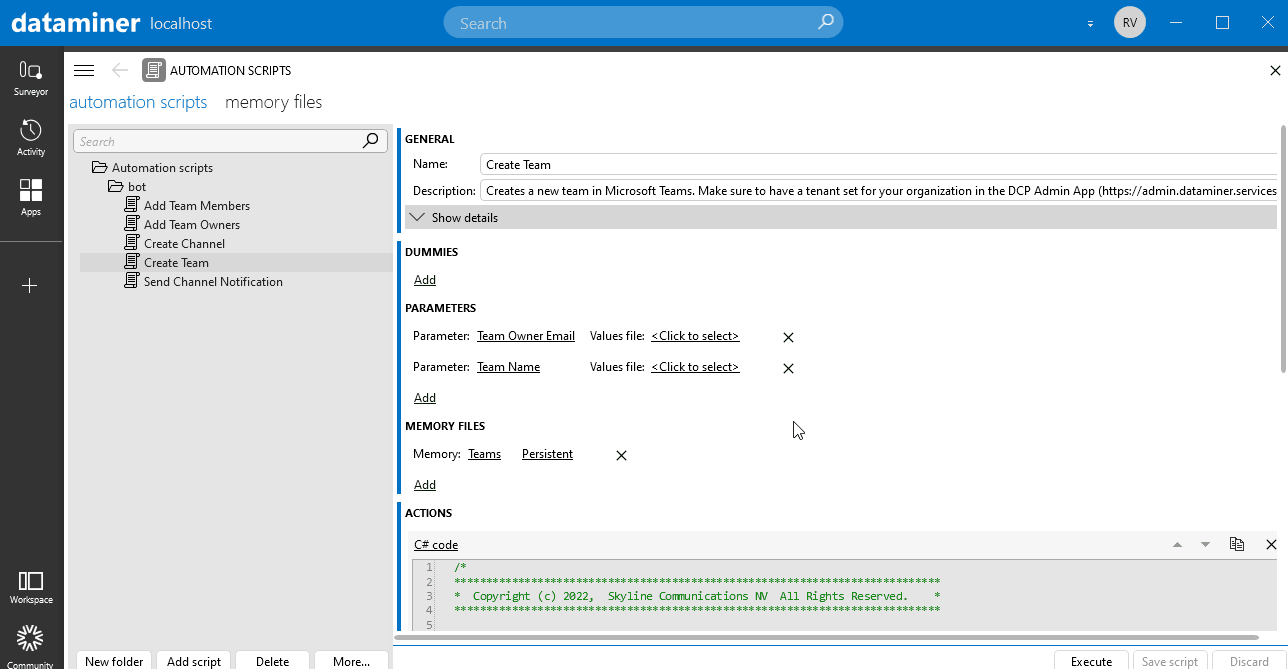Remove the Team Owner Email parameter
This screenshot has width=1288, height=669.
(788, 337)
